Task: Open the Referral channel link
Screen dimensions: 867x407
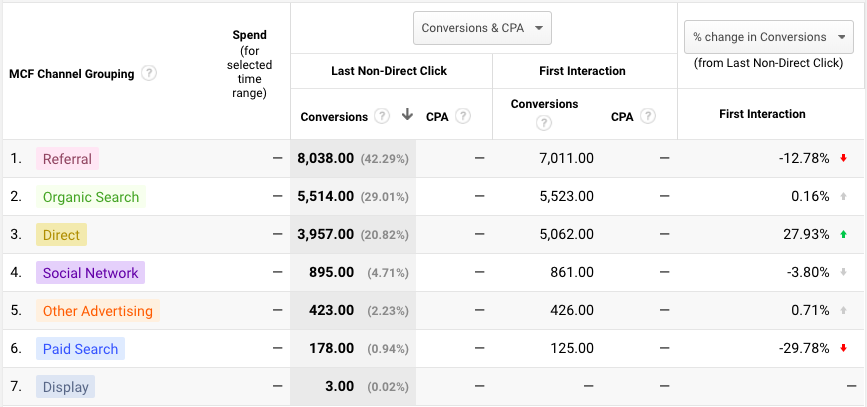Action: pos(67,159)
